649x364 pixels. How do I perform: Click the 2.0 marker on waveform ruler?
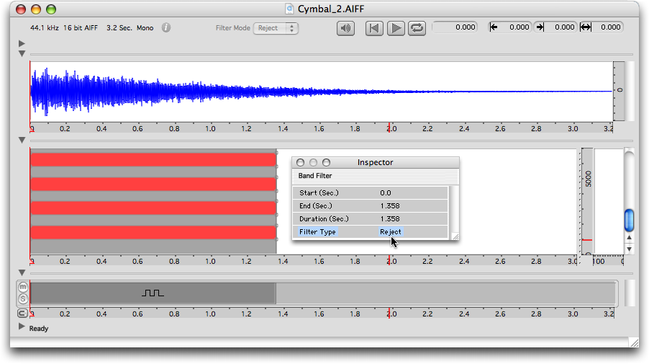tap(391, 128)
